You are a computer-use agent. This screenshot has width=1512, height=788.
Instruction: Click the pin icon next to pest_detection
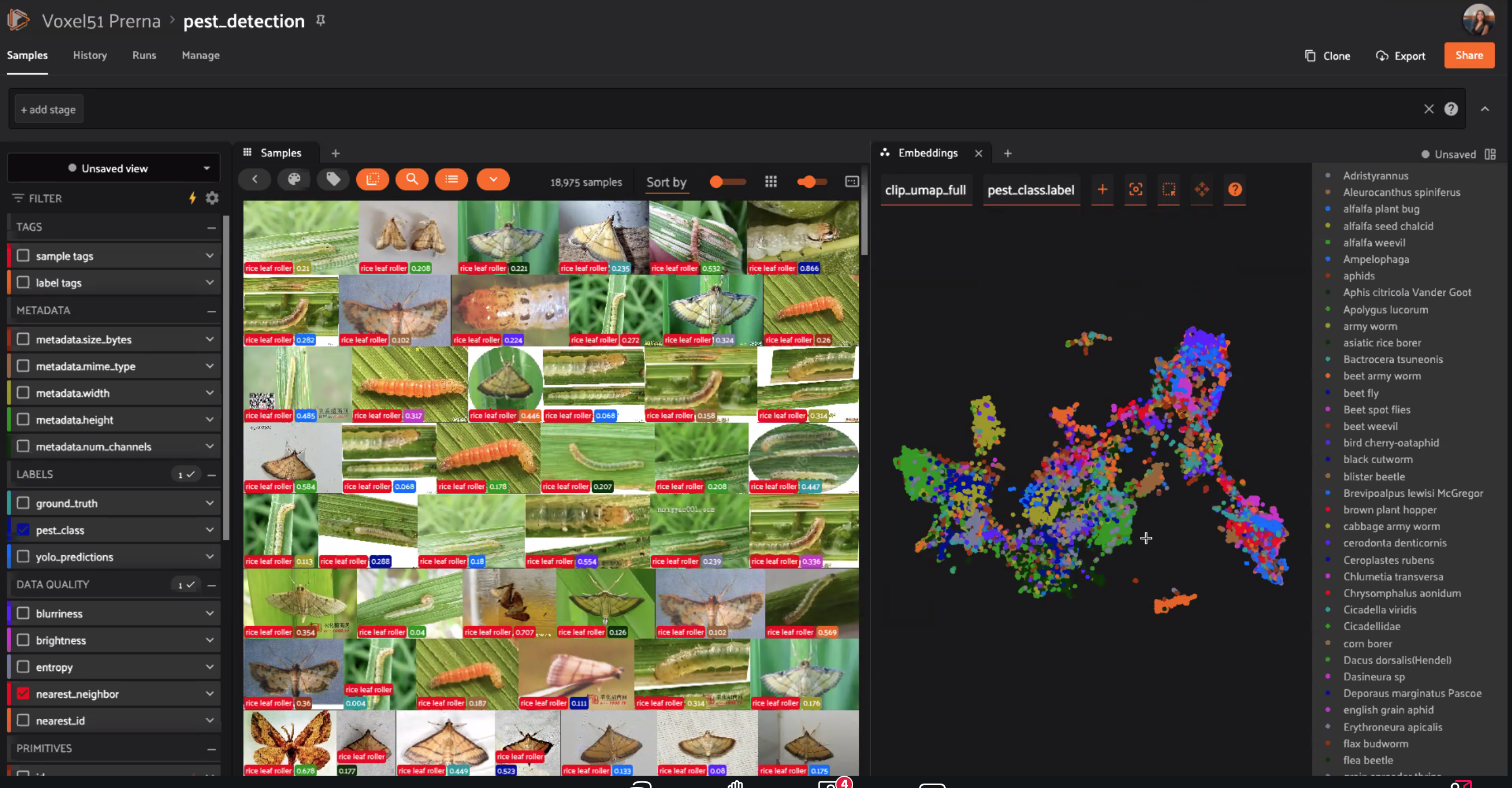tap(320, 21)
